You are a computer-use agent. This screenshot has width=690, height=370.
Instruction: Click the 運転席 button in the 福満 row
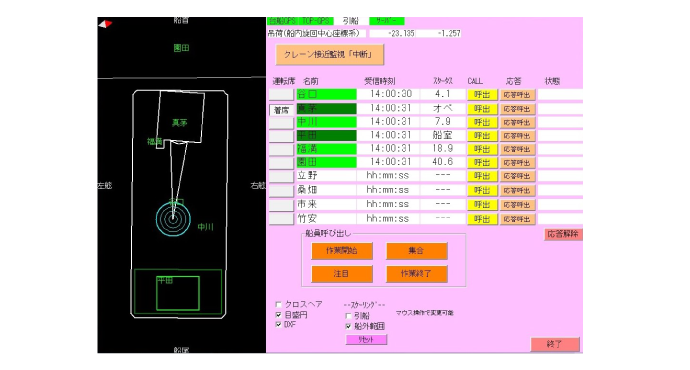click(x=281, y=150)
